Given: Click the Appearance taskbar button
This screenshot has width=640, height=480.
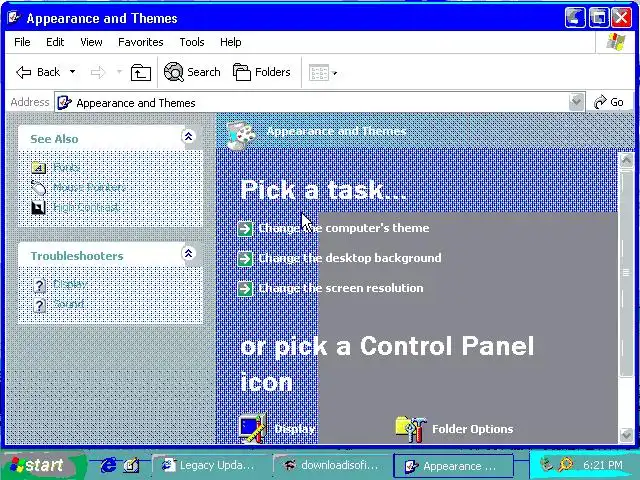Looking at the screenshot, I should [453, 466].
